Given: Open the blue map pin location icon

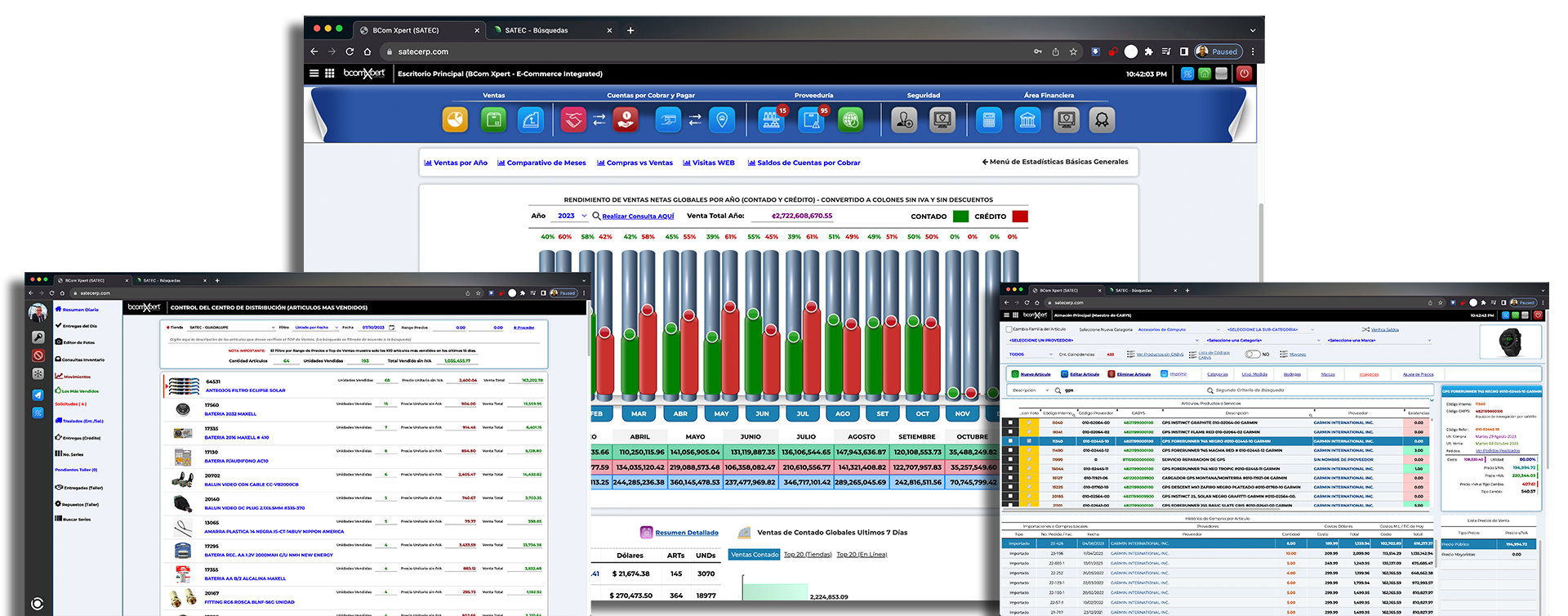Looking at the screenshot, I should (722, 120).
